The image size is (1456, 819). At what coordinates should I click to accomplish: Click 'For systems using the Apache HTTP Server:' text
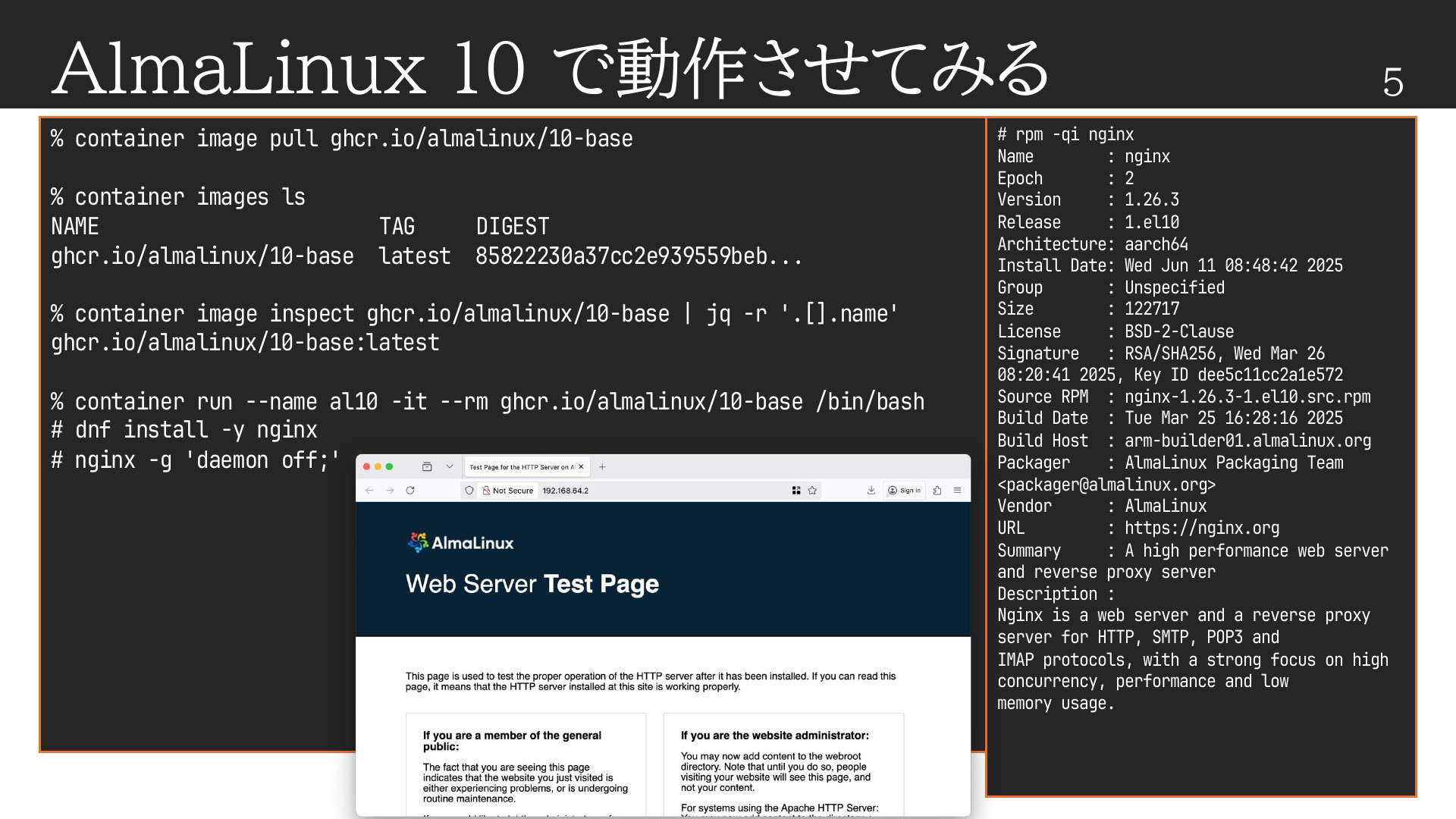[780, 808]
